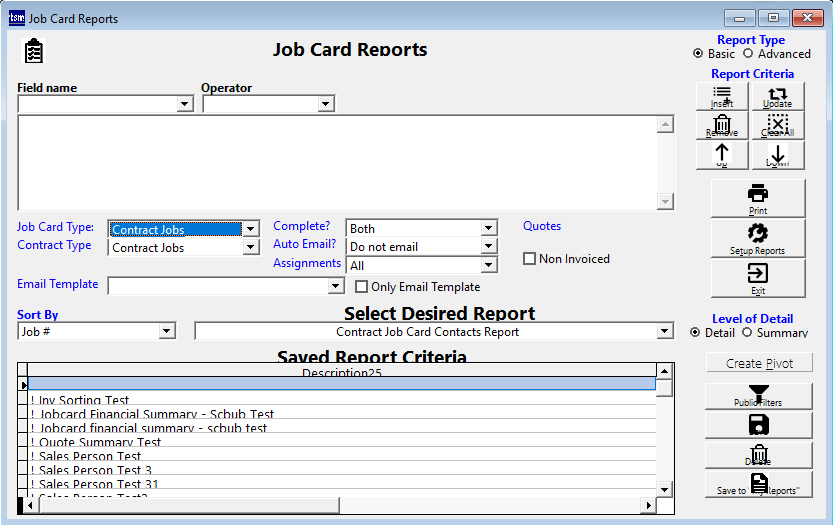Select the Summary level of detail
This screenshot has height=525, width=833.
pyautogui.click(x=747, y=333)
